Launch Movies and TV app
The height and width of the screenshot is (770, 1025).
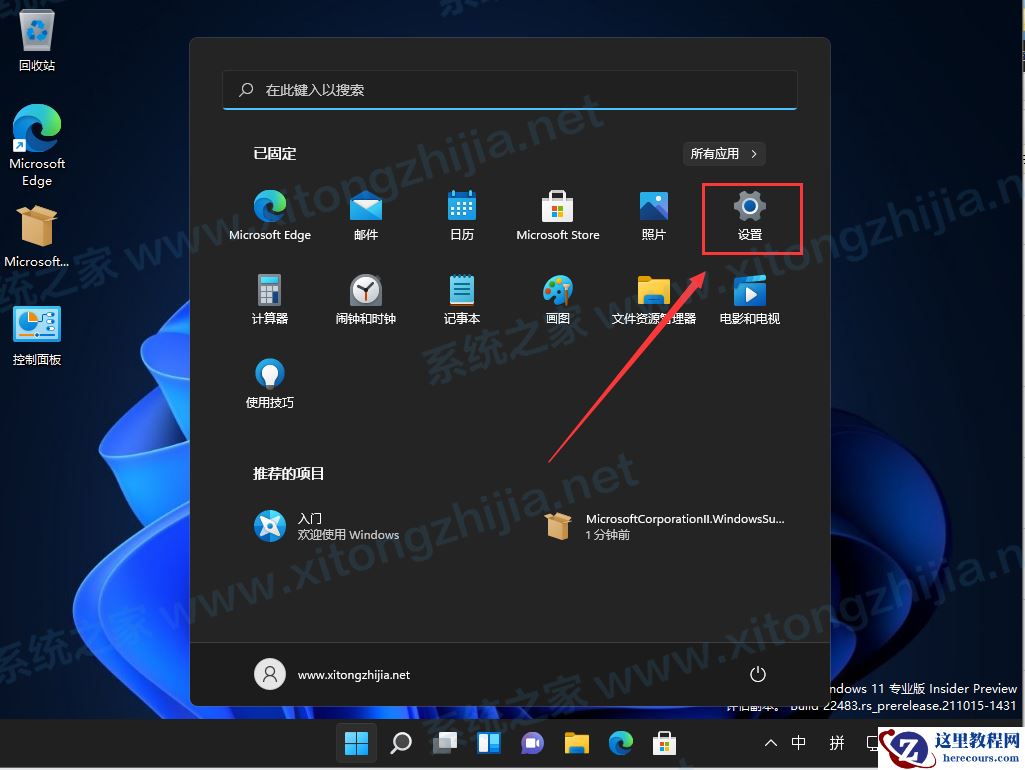pyautogui.click(x=749, y=296)
